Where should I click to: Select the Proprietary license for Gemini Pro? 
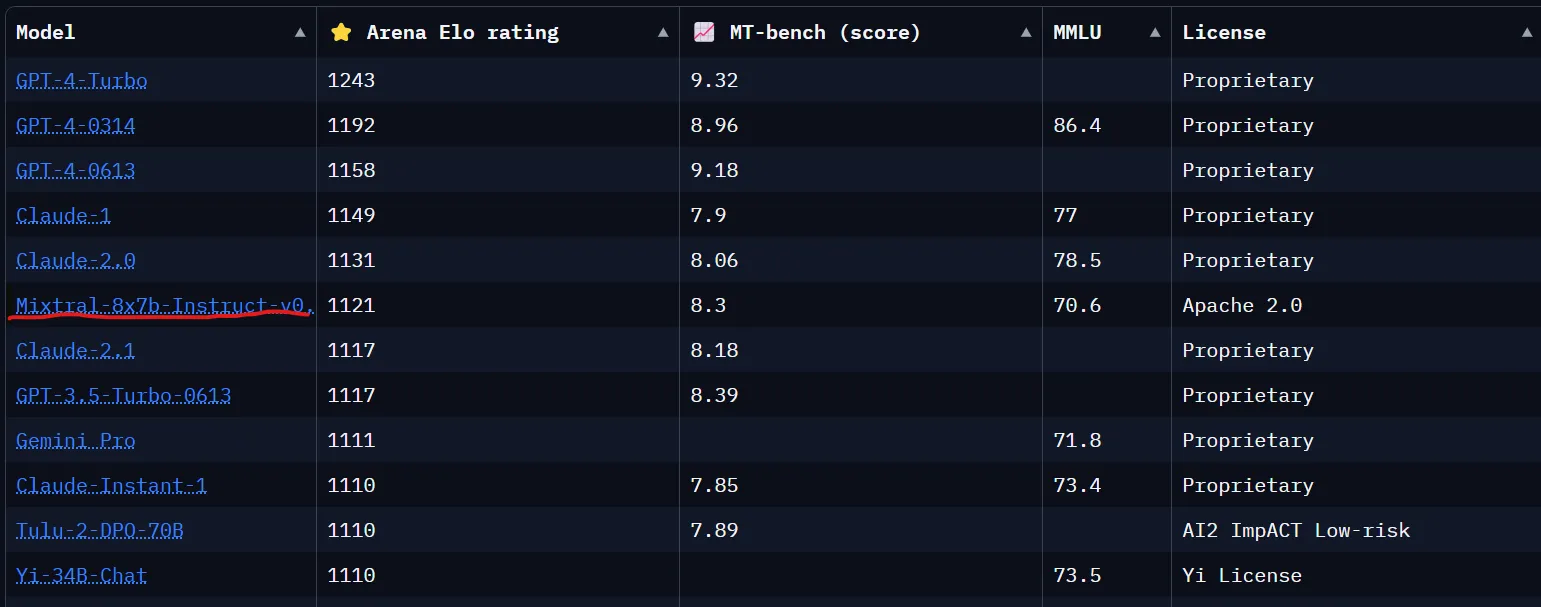[x=1248, y=440]
